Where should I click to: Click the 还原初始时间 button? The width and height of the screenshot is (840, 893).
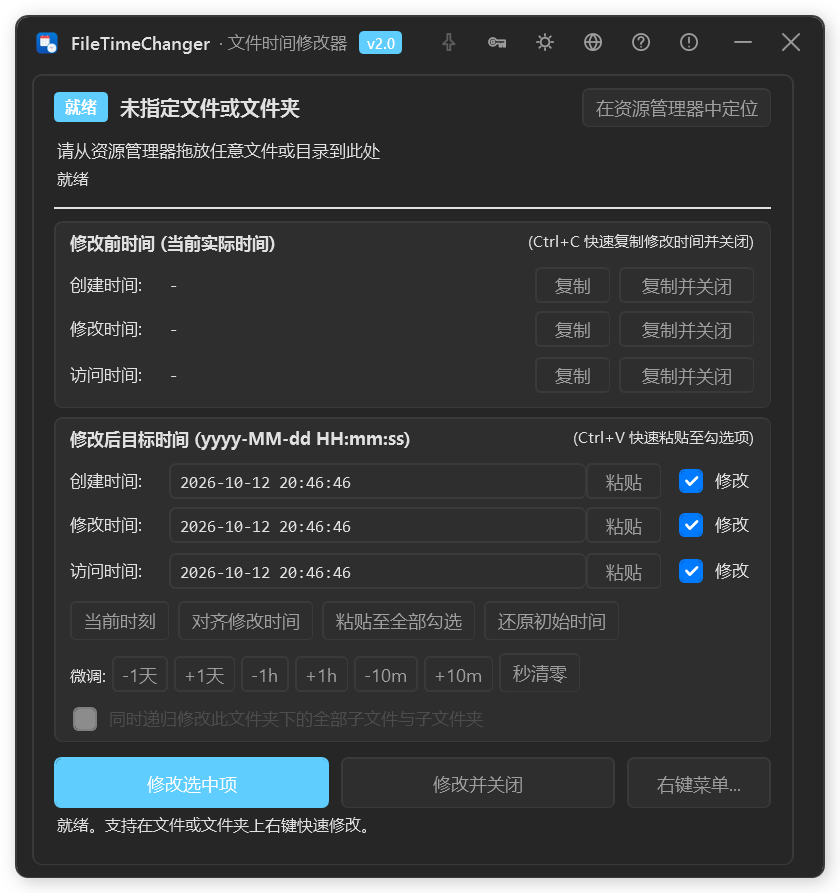coord(551,621)
